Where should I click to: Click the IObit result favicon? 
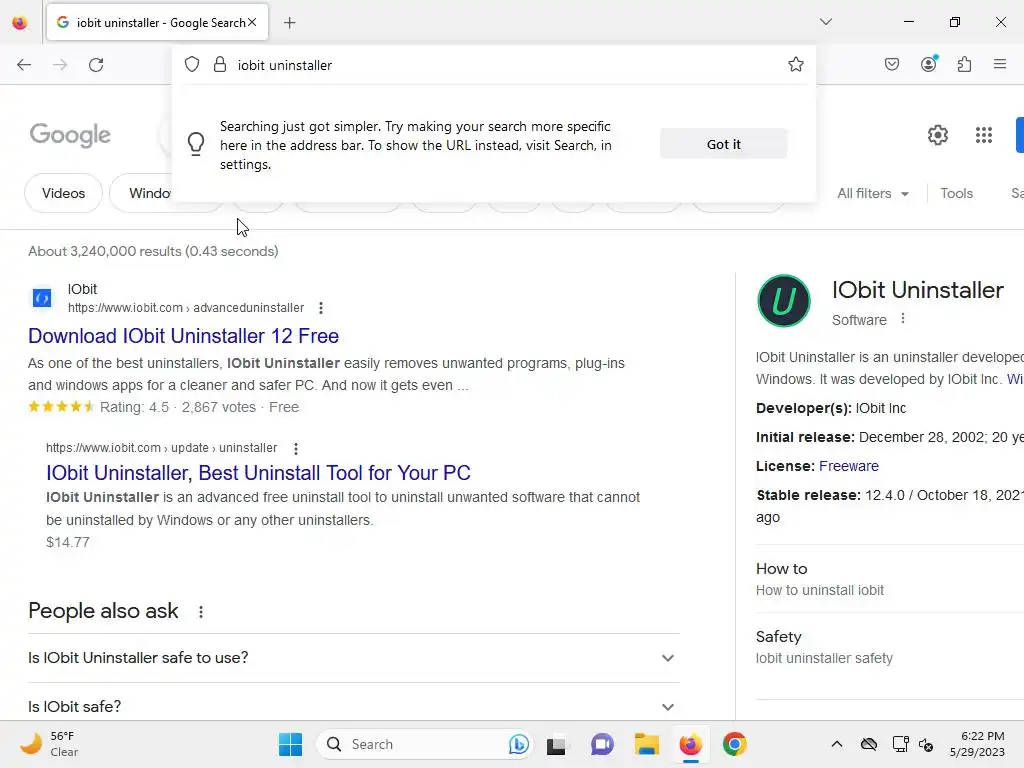pos(42,298)
